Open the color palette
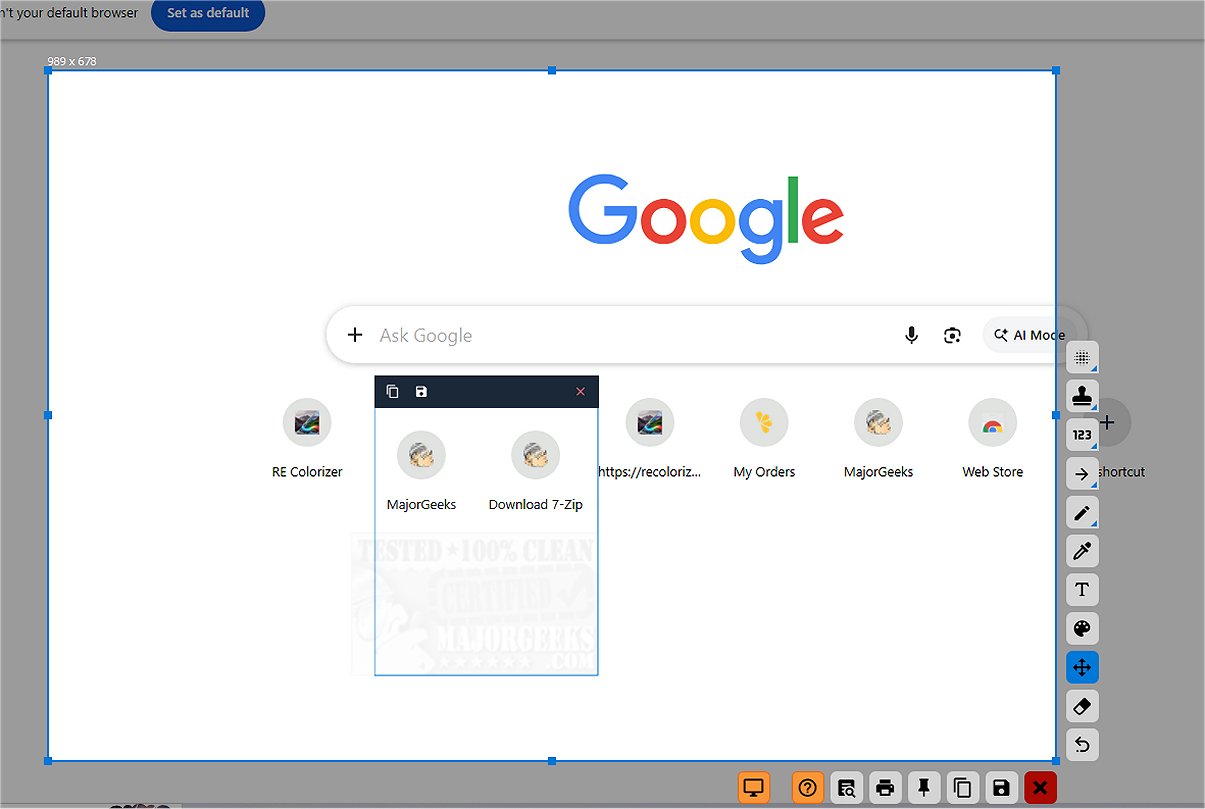1205x809 pixels. 1082,629
